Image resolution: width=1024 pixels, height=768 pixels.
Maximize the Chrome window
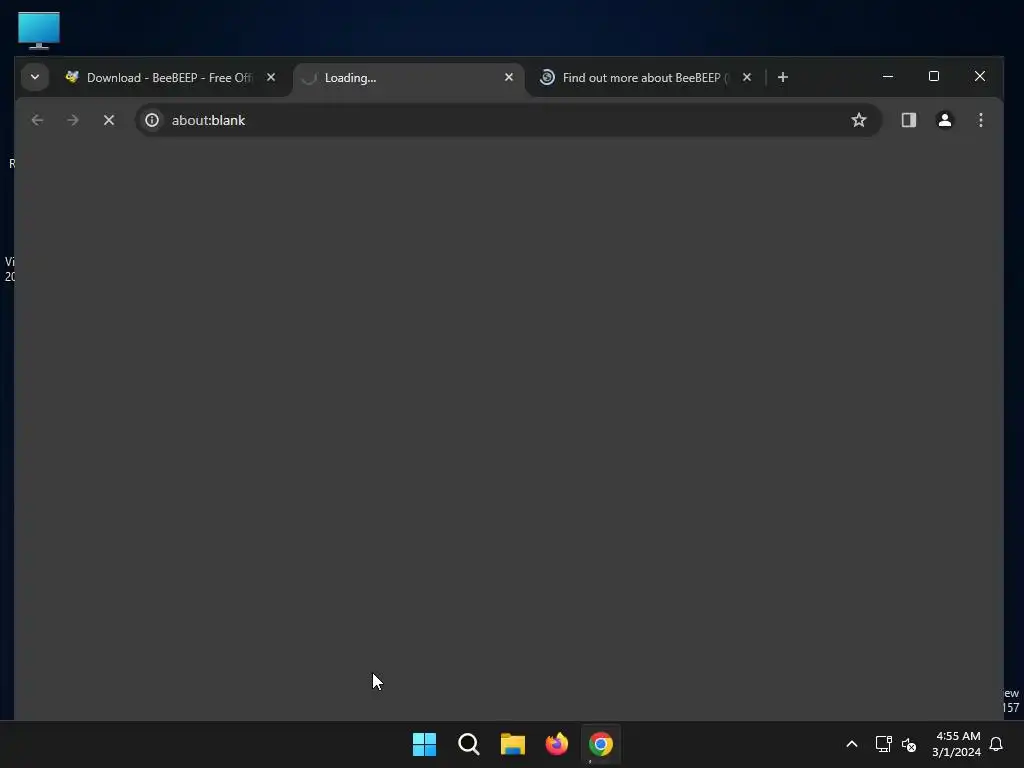tap(934, 76)
